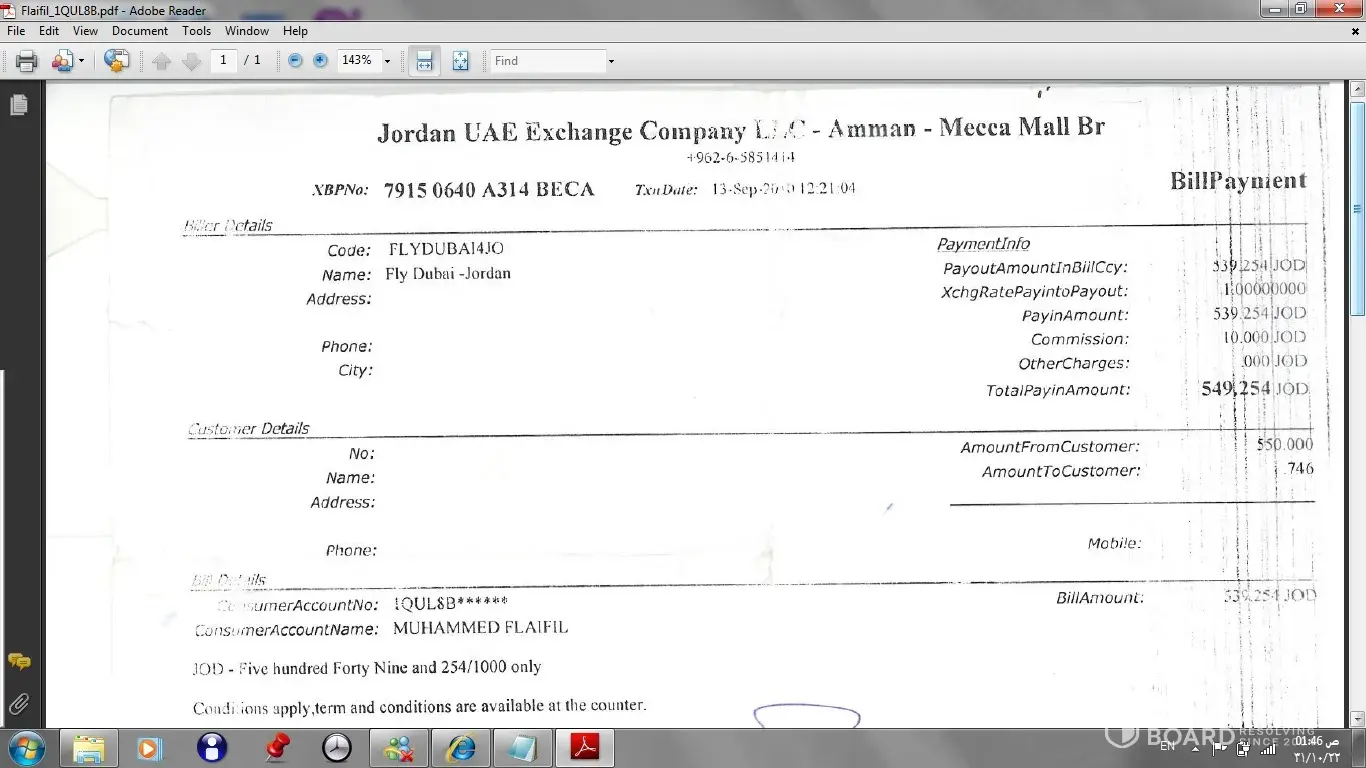Click the vertical scrollbar thumb

tap(1357, 208)
